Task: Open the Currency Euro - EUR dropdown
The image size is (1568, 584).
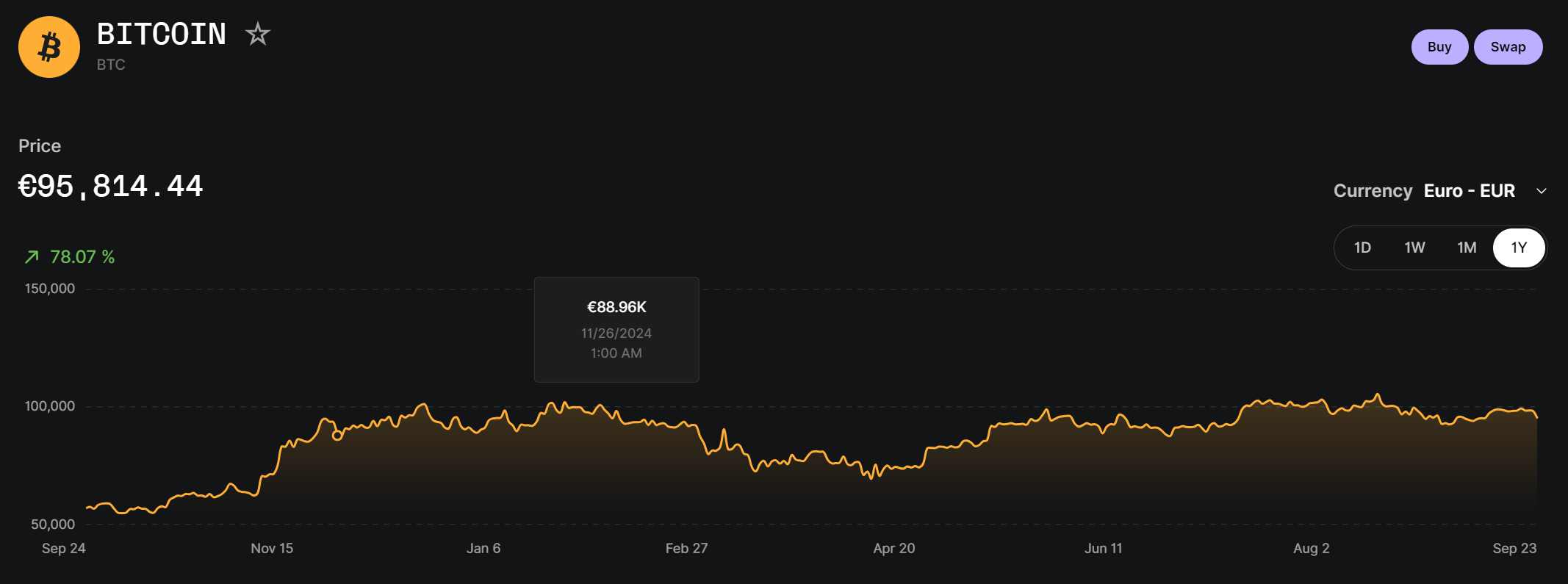Action: 1440,191
